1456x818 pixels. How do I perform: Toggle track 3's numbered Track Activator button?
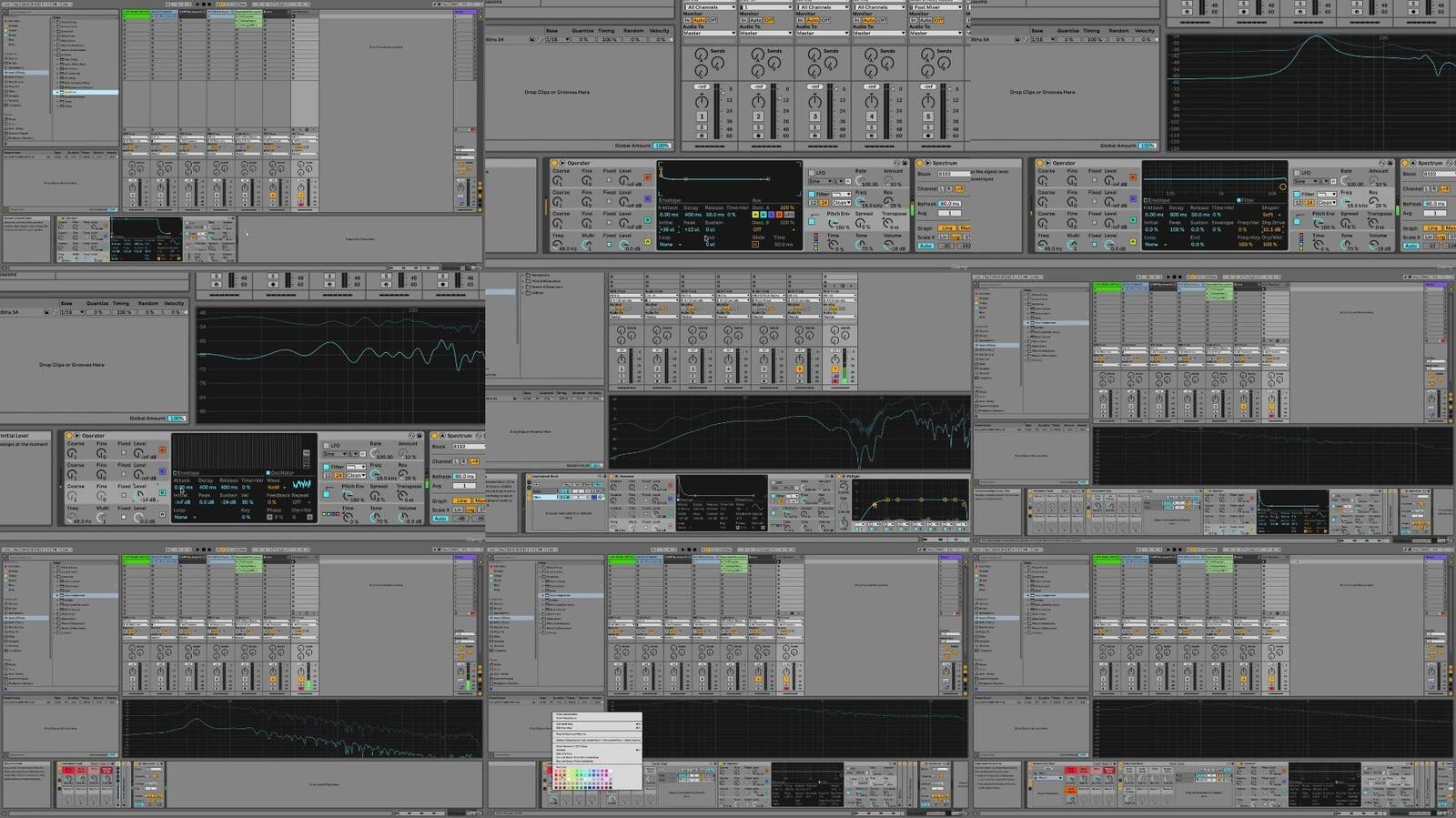814,116
